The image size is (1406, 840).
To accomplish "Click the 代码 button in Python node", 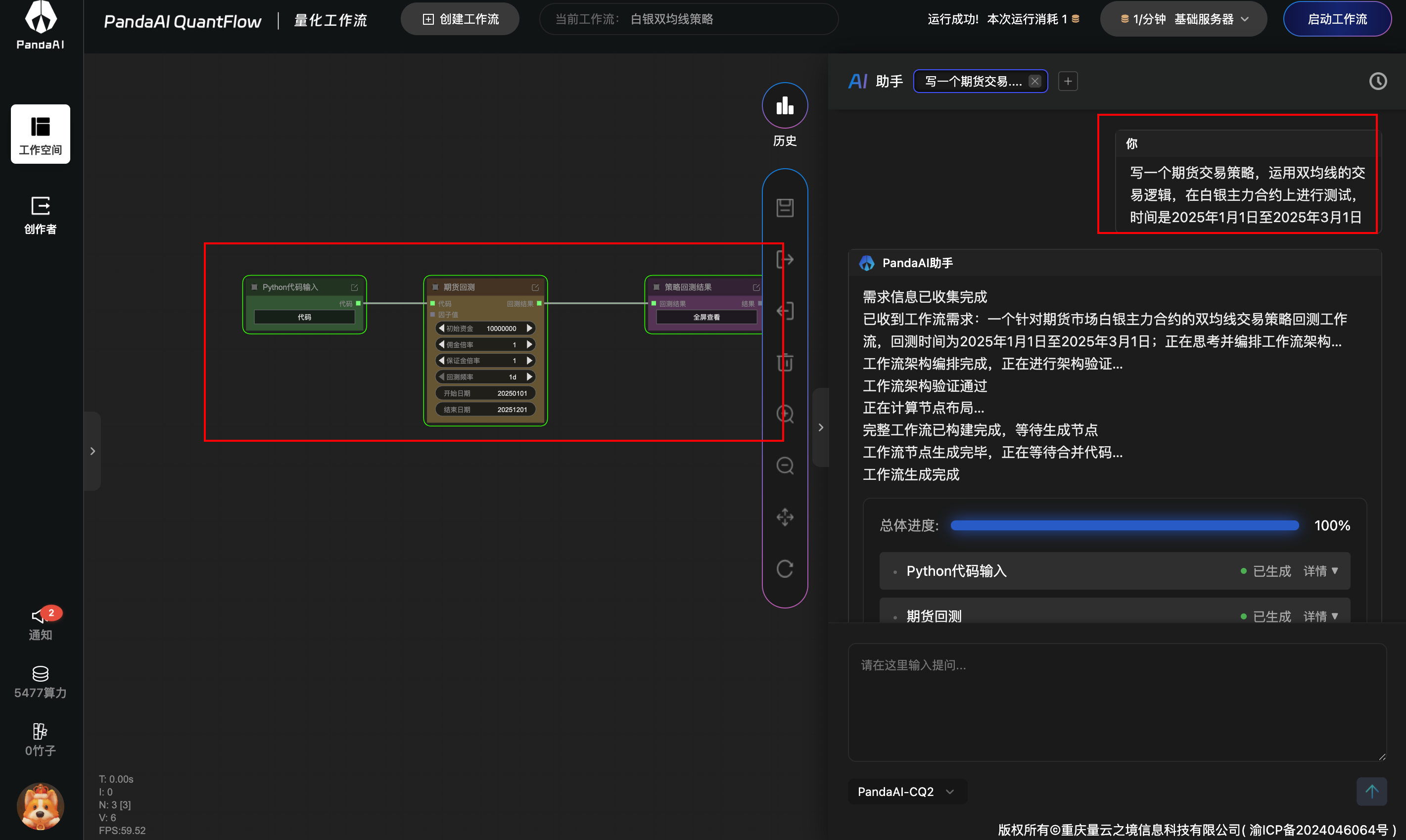I will click(x=305, y=317).
